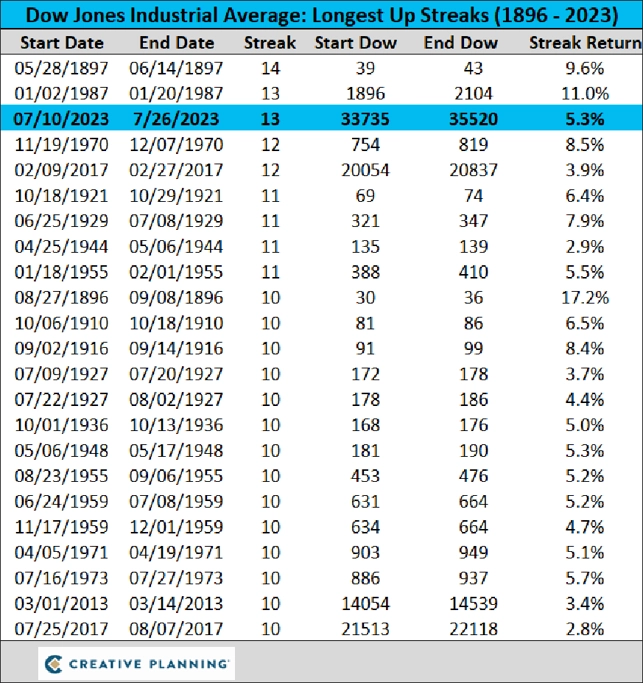This screenshot has height=683, width=643.
Task: Select the End Date column header
Action: tap(176, 43)
